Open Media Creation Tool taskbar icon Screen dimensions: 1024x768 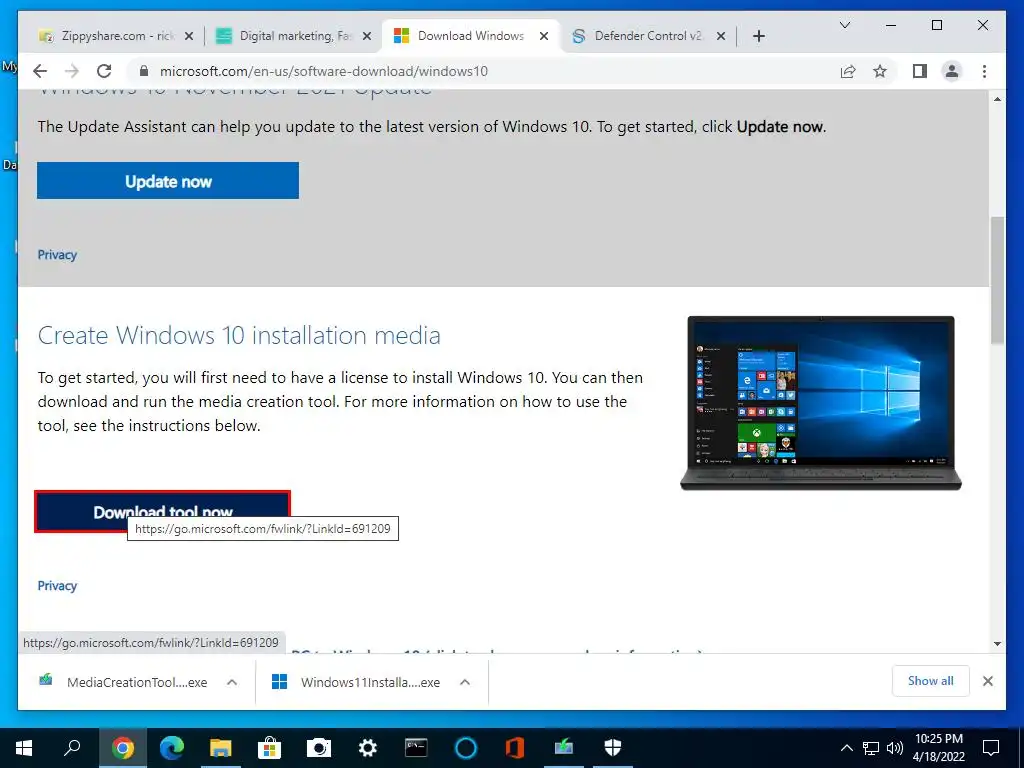564,748
